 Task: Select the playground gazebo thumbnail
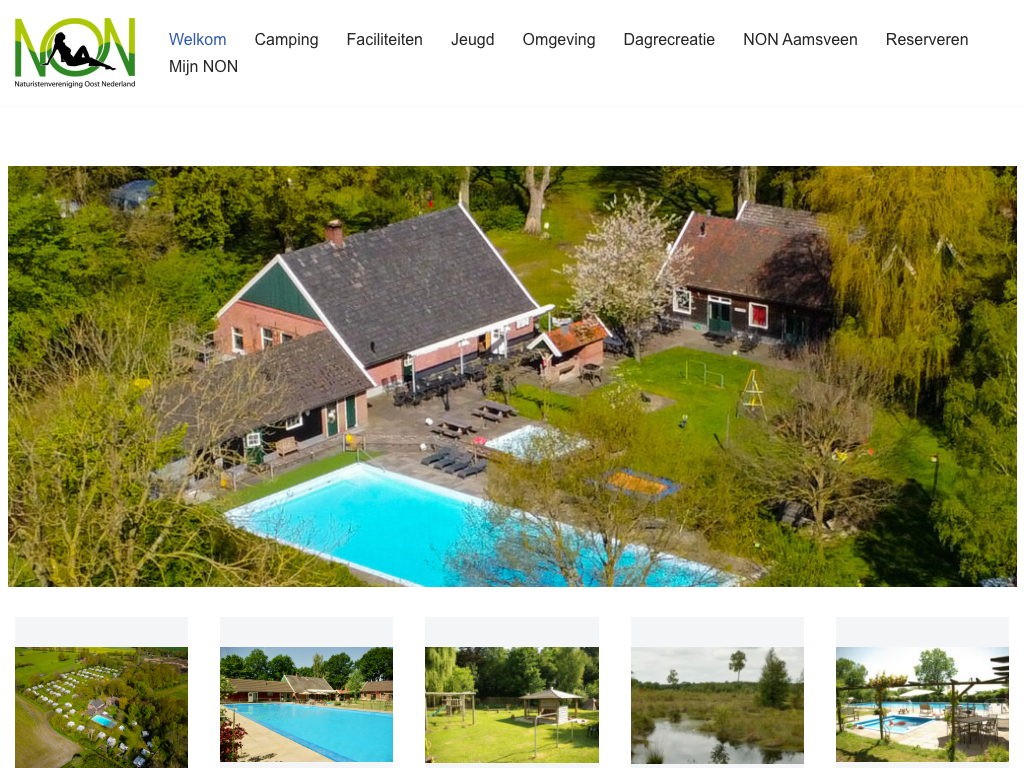tap(512, 705)
